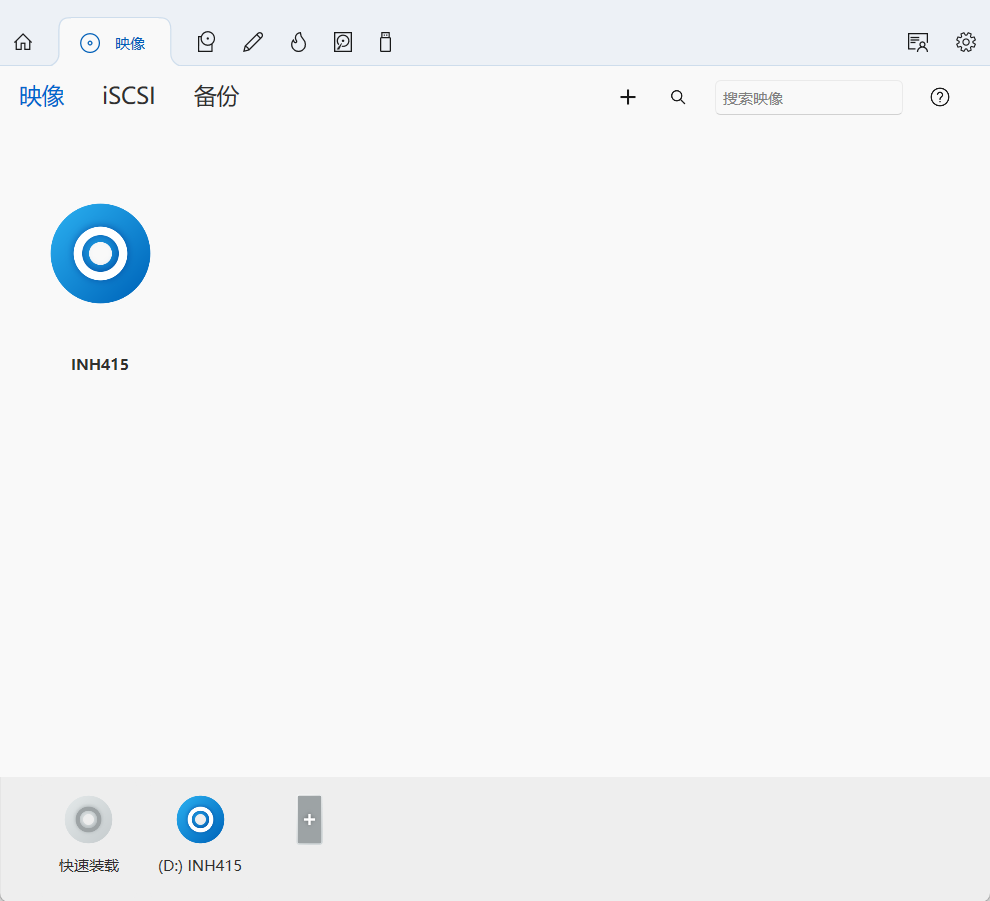
Task: Click the 快速装载 quick mount drive
Action: 89,820
